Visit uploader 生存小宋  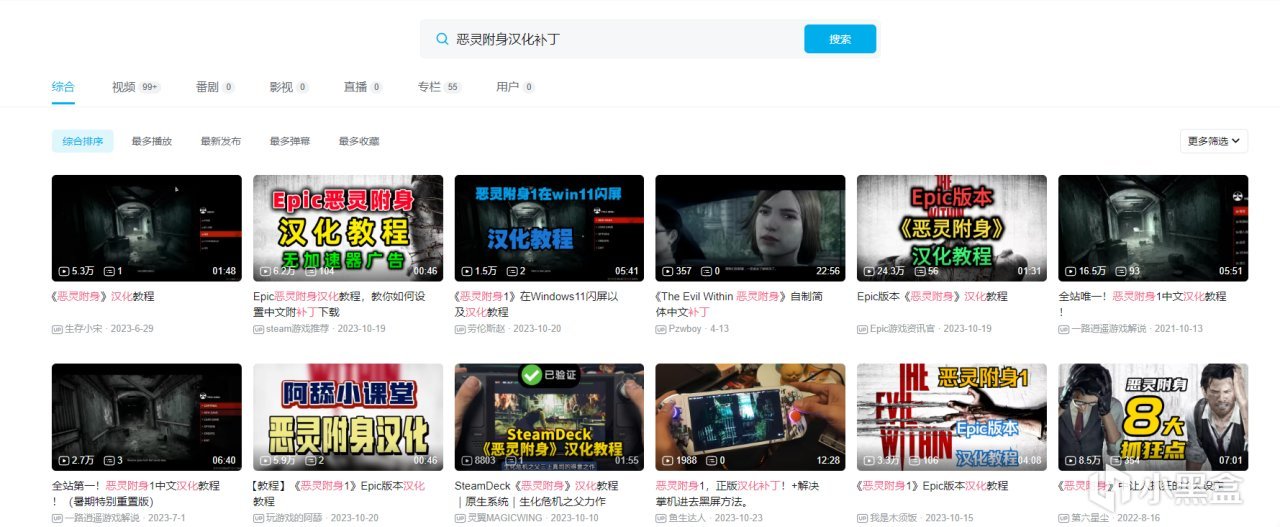coord(86,328)
